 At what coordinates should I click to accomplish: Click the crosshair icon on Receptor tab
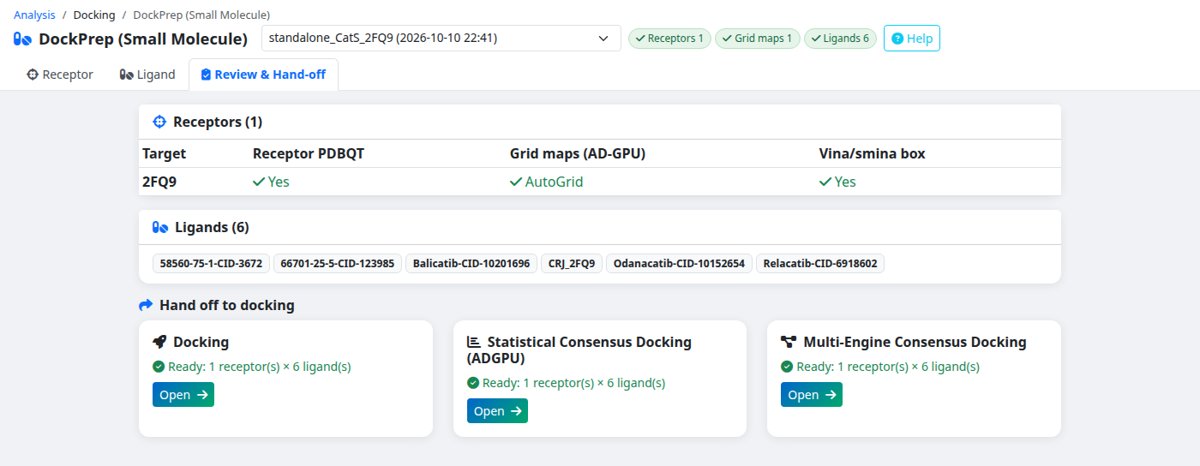point(32,74)
